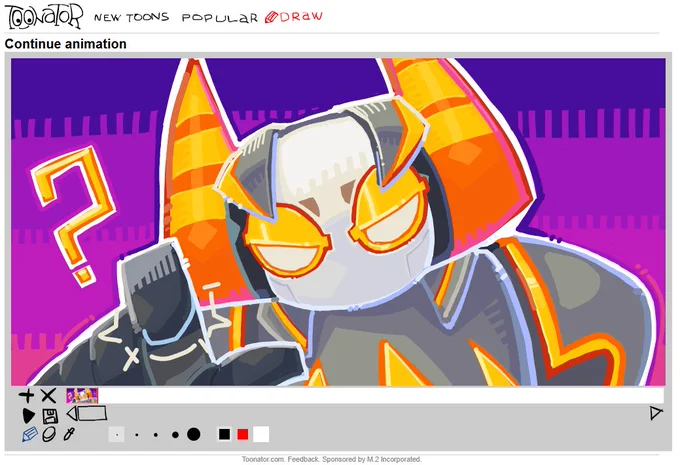The height and width of the screenshot is (465, 680).
Task: Click the empty timeline strip
Action: 382,396
